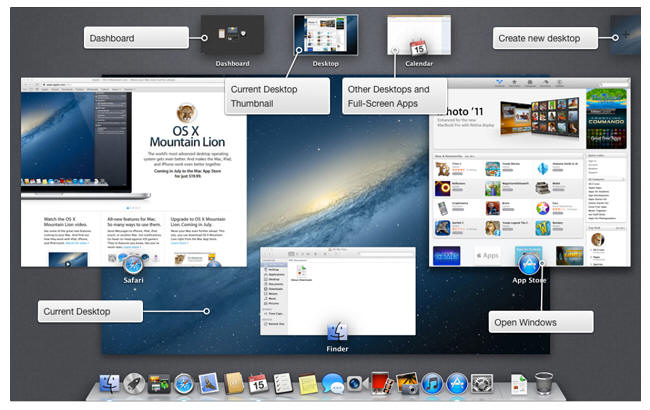Select Purchased in the App Store toolbar

click(545, 83)
